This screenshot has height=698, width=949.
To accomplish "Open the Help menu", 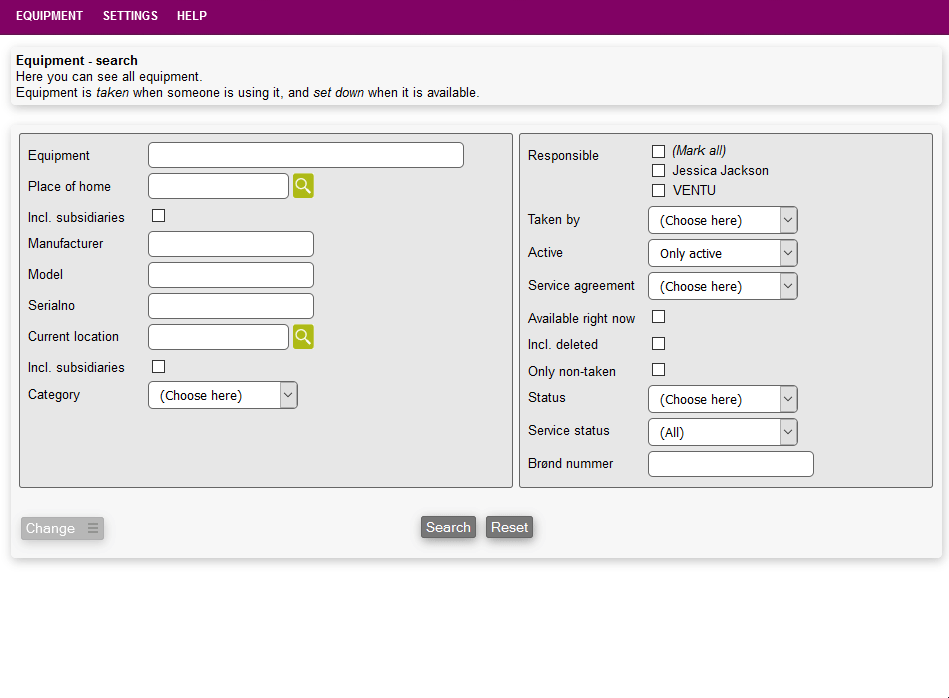I will pos(192,16).
